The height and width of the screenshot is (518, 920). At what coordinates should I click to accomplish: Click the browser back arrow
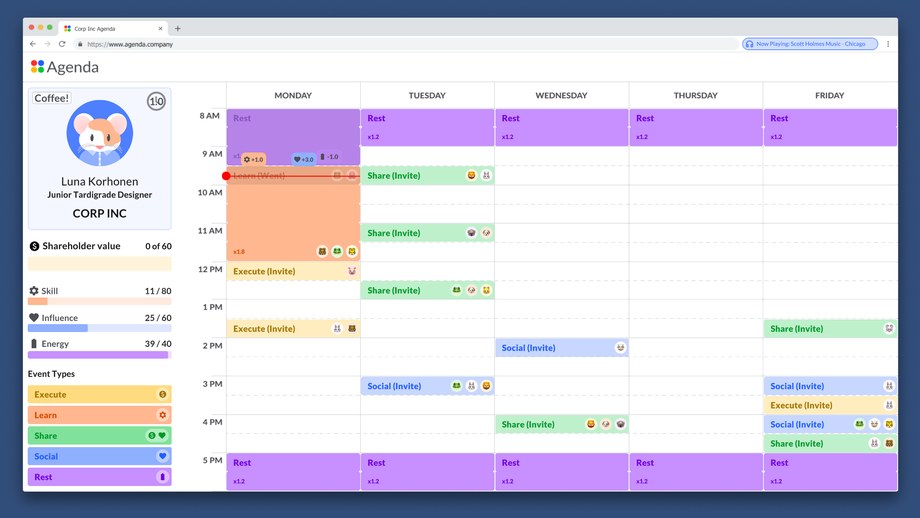33,44
